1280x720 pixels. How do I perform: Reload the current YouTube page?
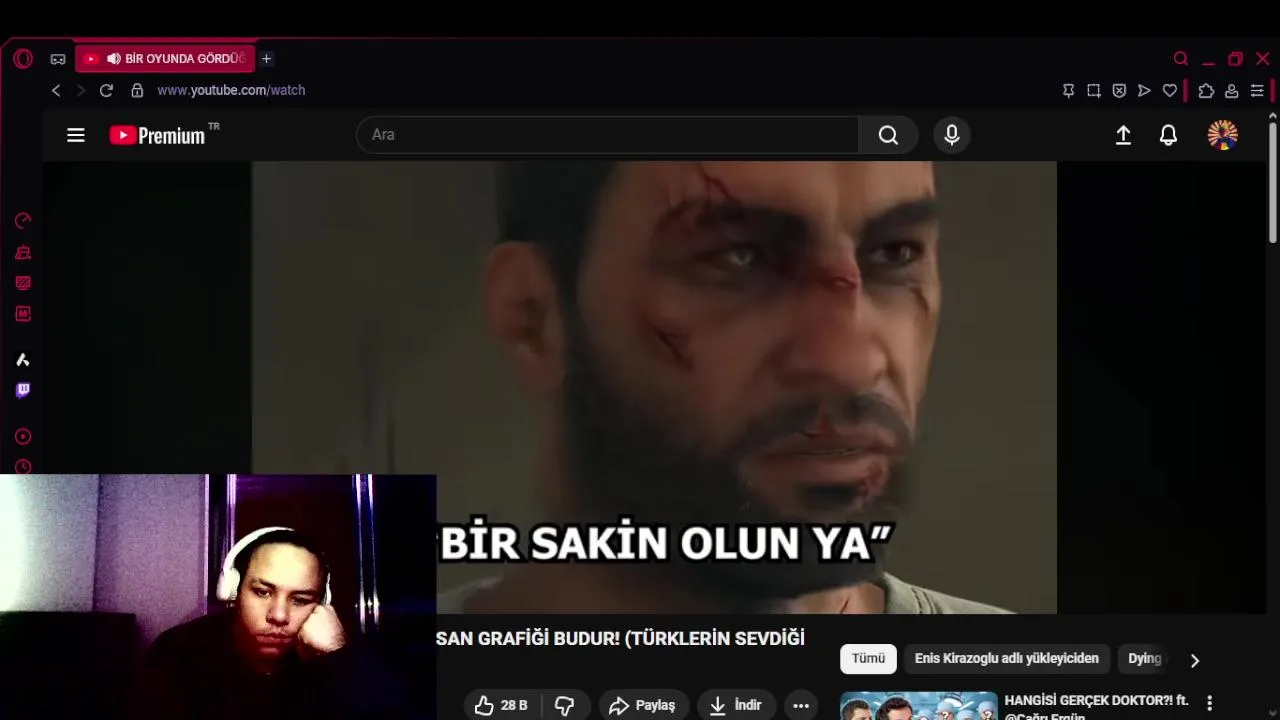(x=106, y=90)
